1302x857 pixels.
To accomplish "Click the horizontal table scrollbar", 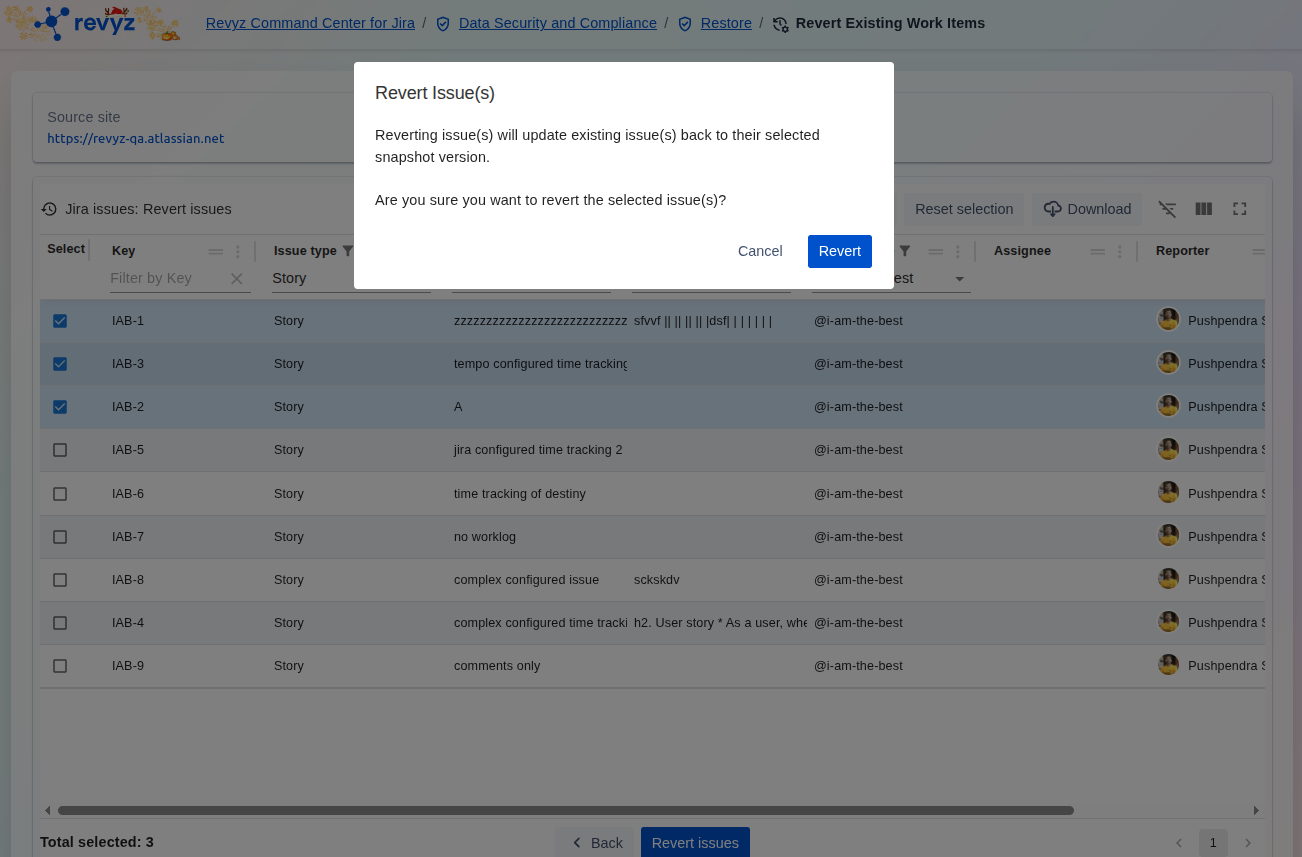I will (x=565, y=810).
